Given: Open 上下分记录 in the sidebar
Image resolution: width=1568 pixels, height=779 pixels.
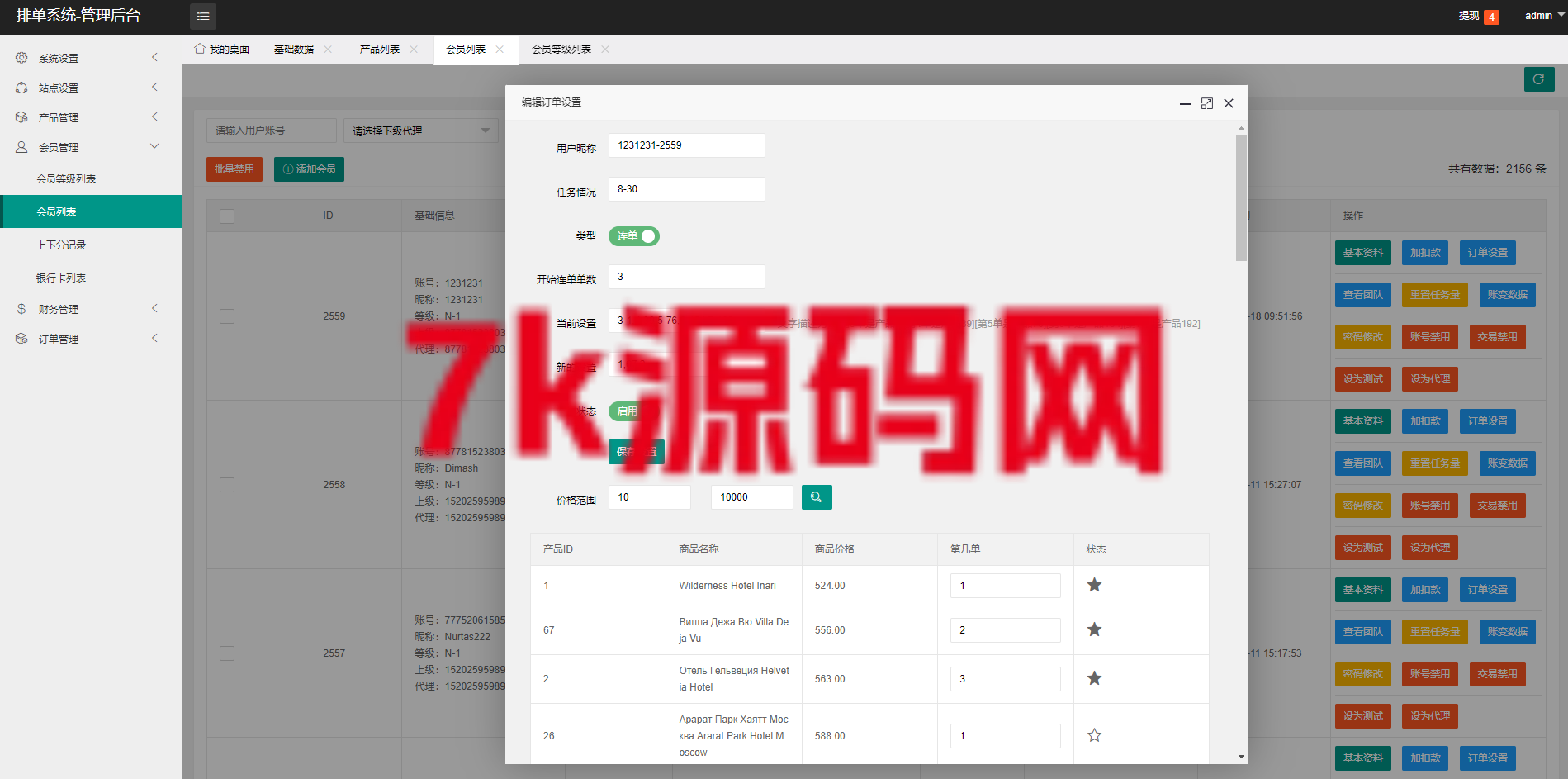Looking at the screenshot, I should tap(61, 245).
